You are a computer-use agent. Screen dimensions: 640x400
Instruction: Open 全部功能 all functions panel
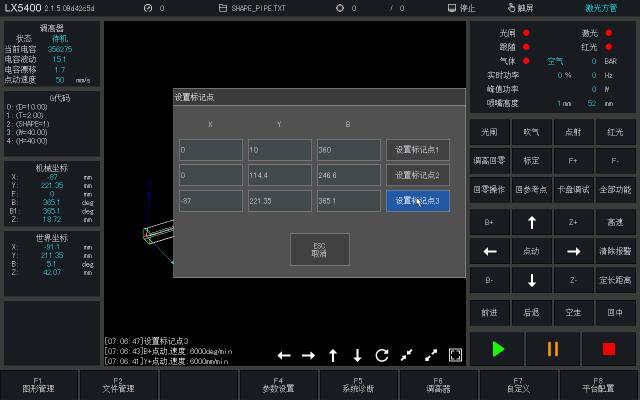point(615,190)
